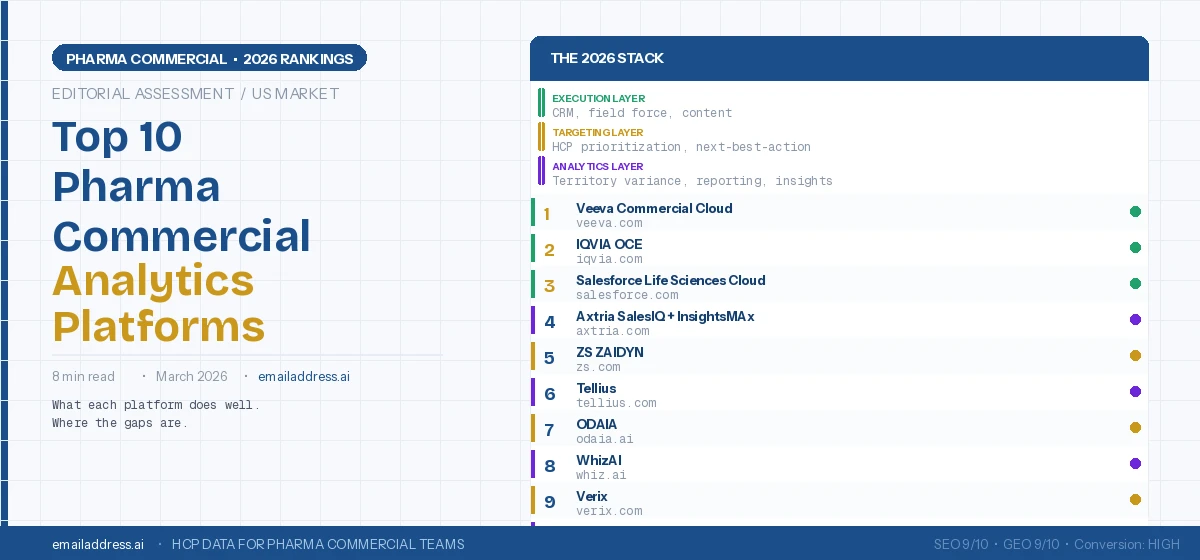Click 'HCP prioritization, next-best-action' description
Viewport: 1200px width, 560px height.
(681, 147)
